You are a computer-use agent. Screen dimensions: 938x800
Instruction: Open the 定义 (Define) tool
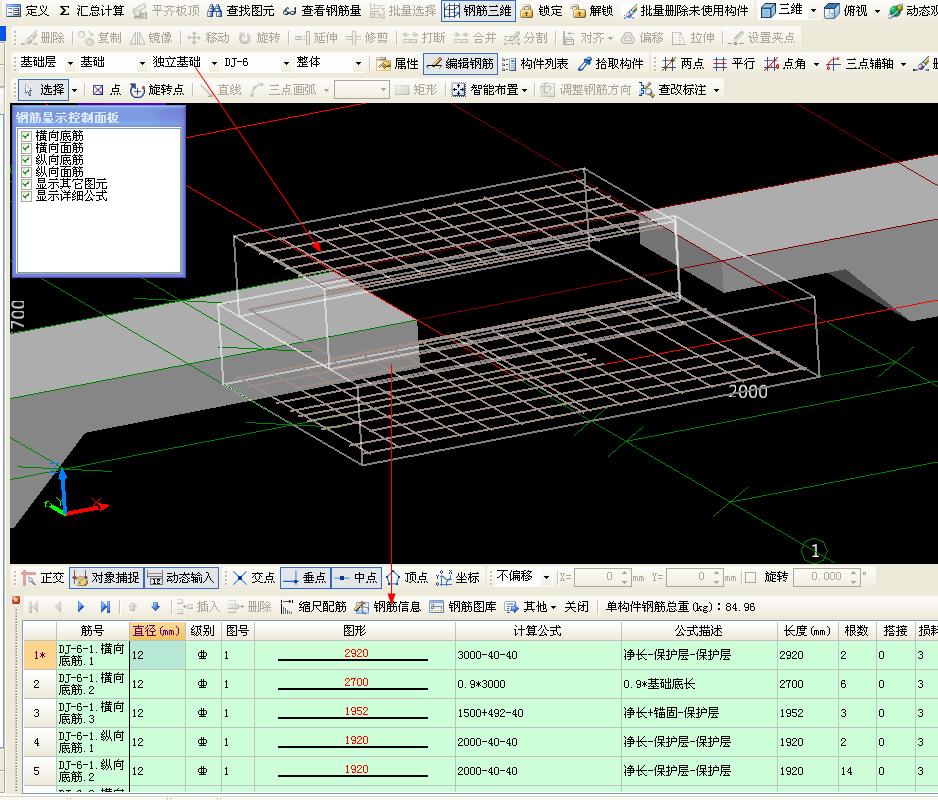pyautogui.click(x=28, y=10)
